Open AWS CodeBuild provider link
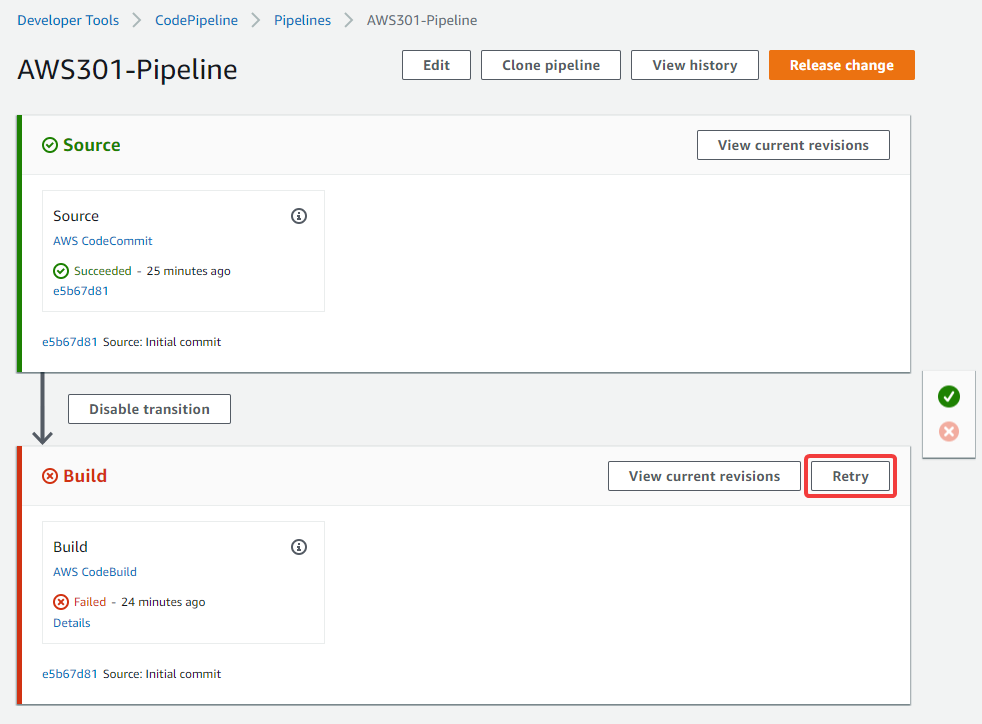The image size is (982, 724). coord(95,572)
